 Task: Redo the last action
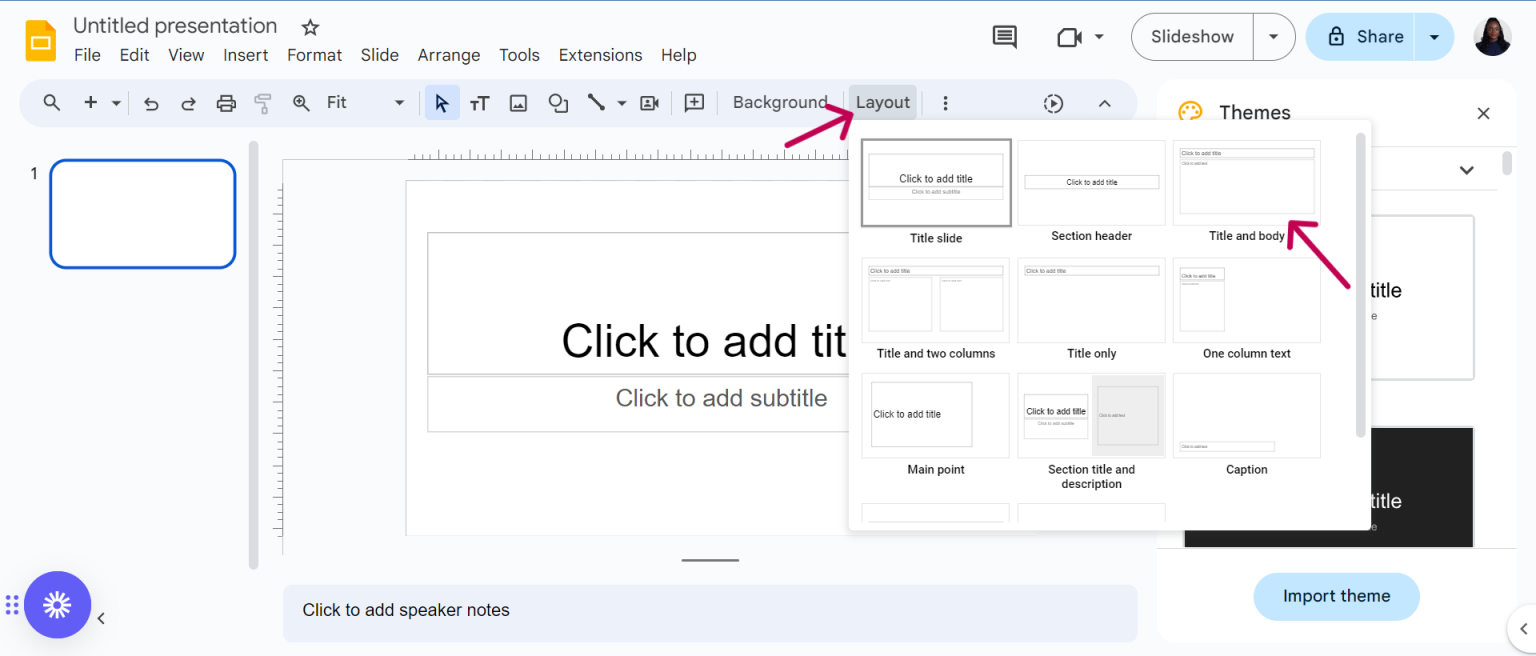tap(188, 102)
